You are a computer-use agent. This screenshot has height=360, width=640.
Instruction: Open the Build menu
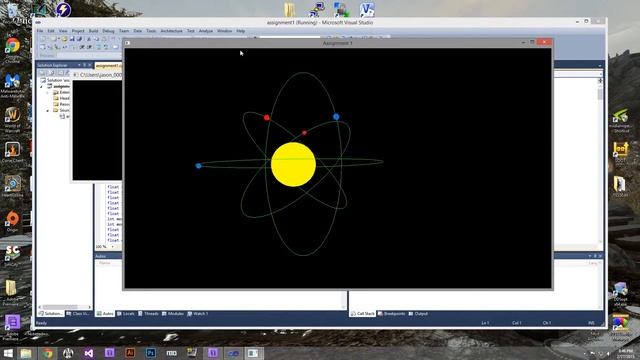(x=93, y=31)
